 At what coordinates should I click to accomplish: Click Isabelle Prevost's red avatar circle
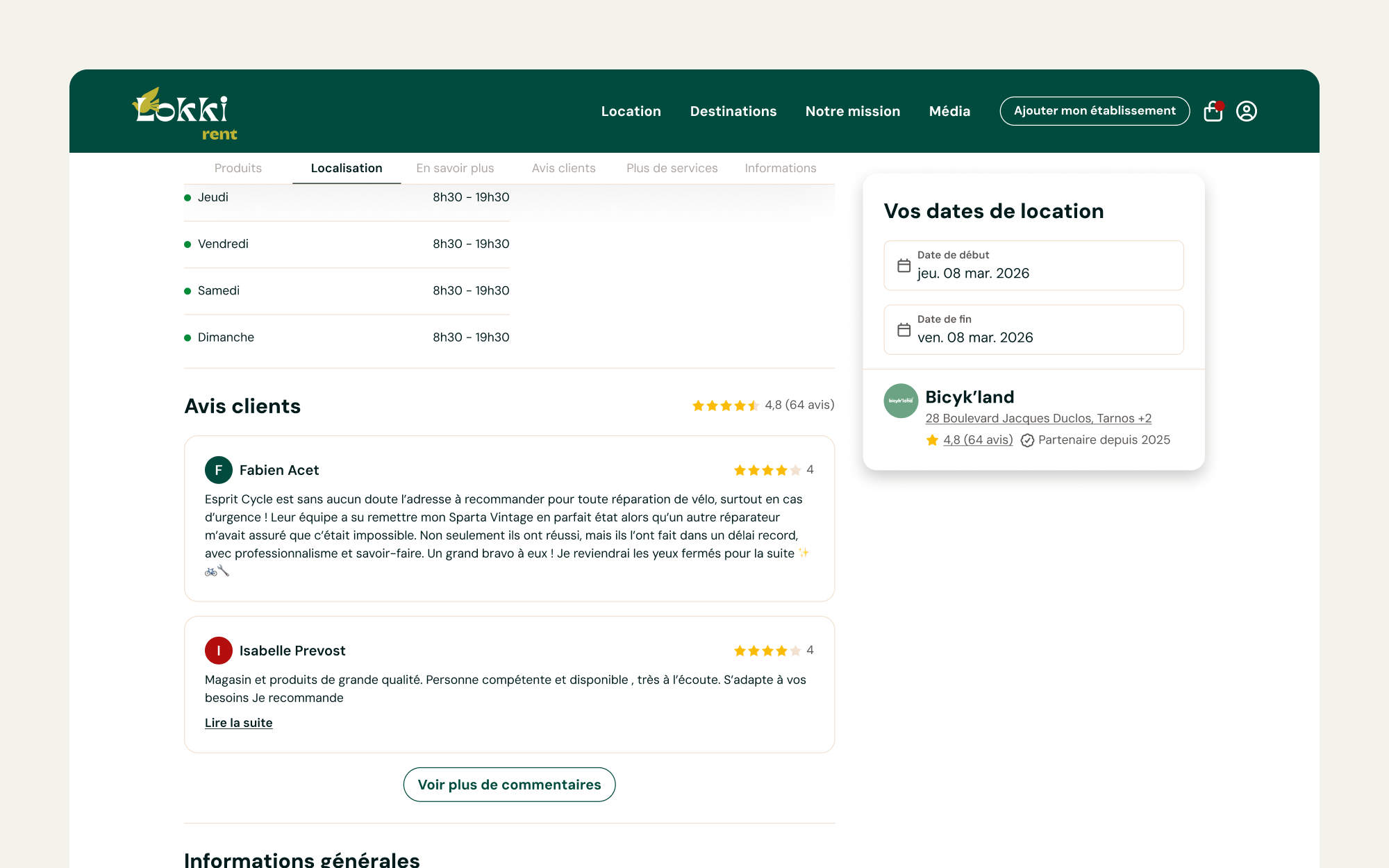tap(219, 651)
